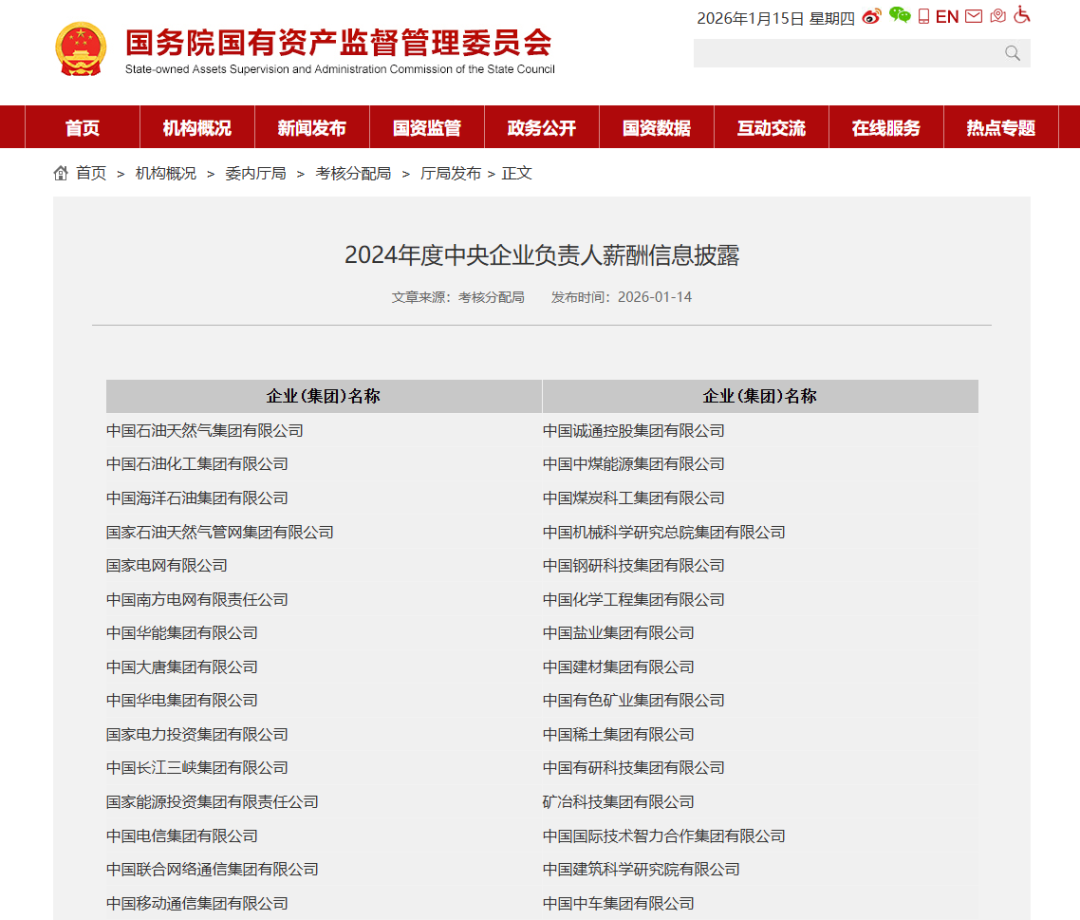Screen dimensions: 1080x920
Task: Open 中国华能集团有限公司 entry
Action: click(182, 634)
